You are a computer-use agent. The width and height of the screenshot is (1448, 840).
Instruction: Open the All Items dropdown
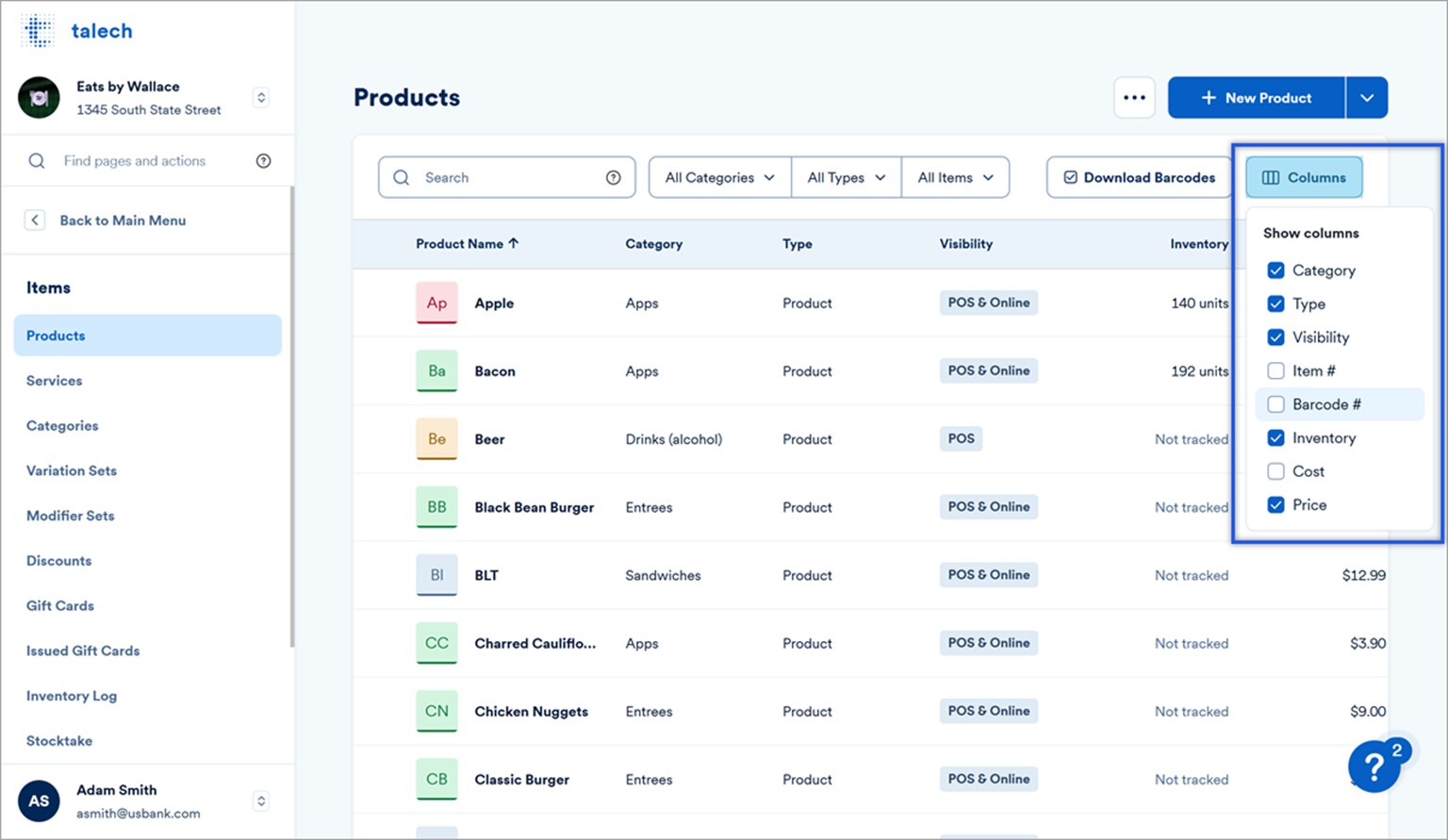(956, 177)
